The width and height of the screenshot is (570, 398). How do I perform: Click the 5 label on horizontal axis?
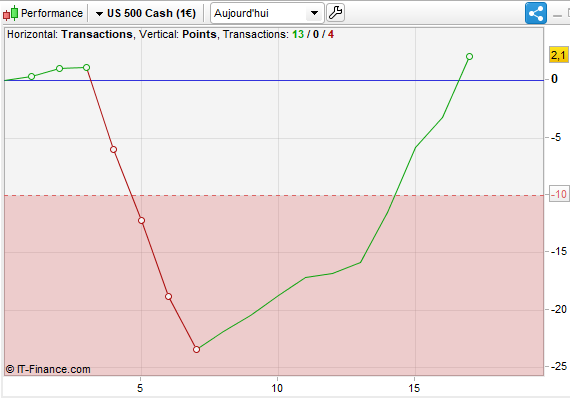(140, 388)
